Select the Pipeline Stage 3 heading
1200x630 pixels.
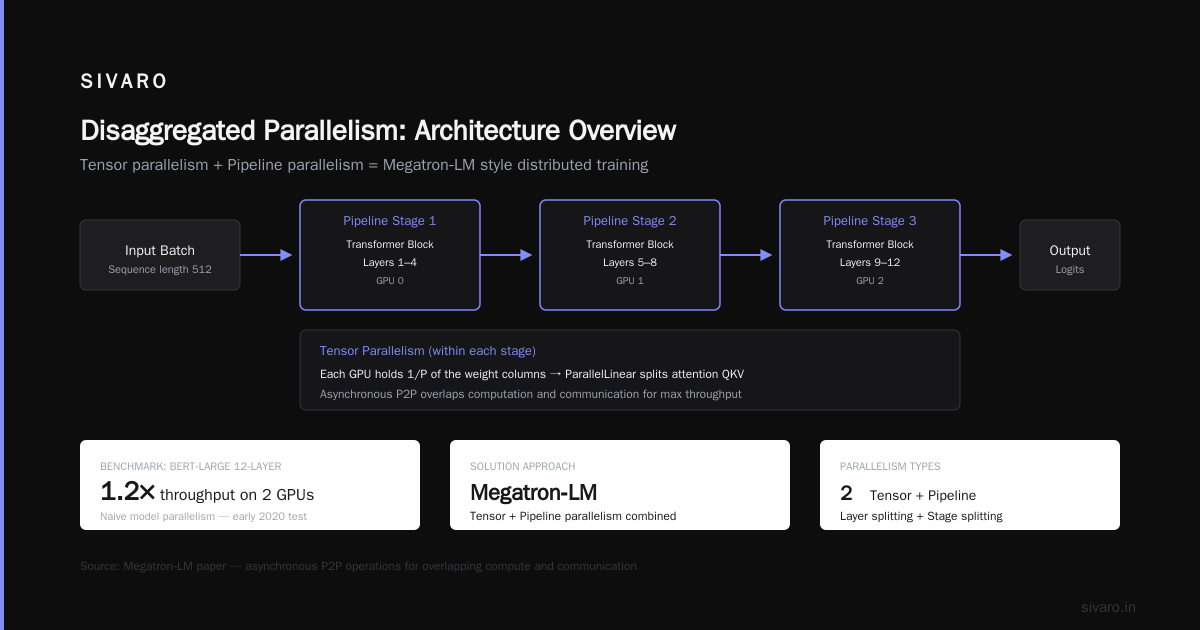[x=870, y=221]
